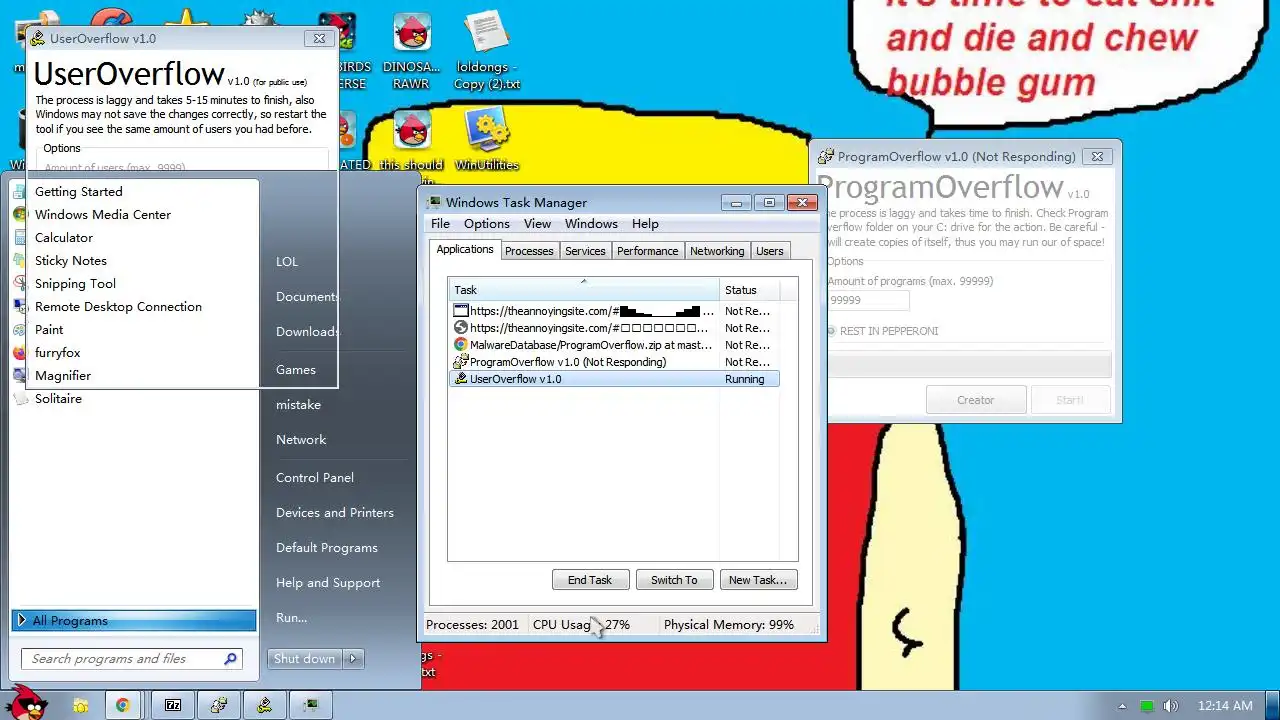Image resolution: width=1280 pixels, height=720 pixels.
Task: Switch to the Processes tab
Action: tap(529, 251)
